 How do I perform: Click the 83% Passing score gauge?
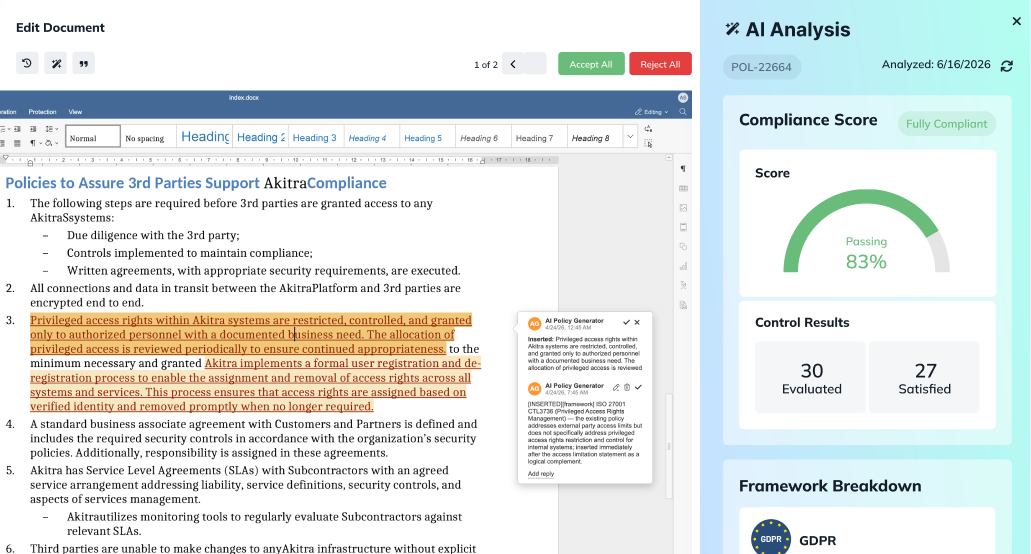[x=866, y=232]
